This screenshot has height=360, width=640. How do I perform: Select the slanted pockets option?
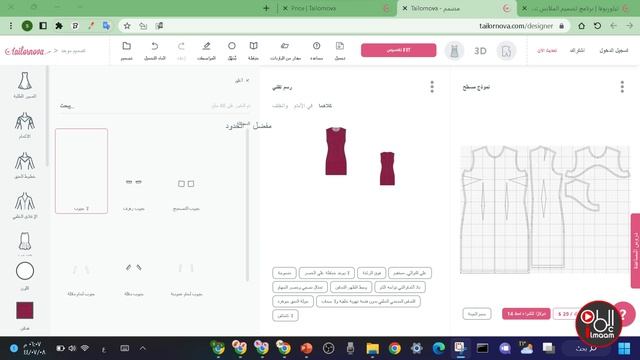(x=133, y=268)
